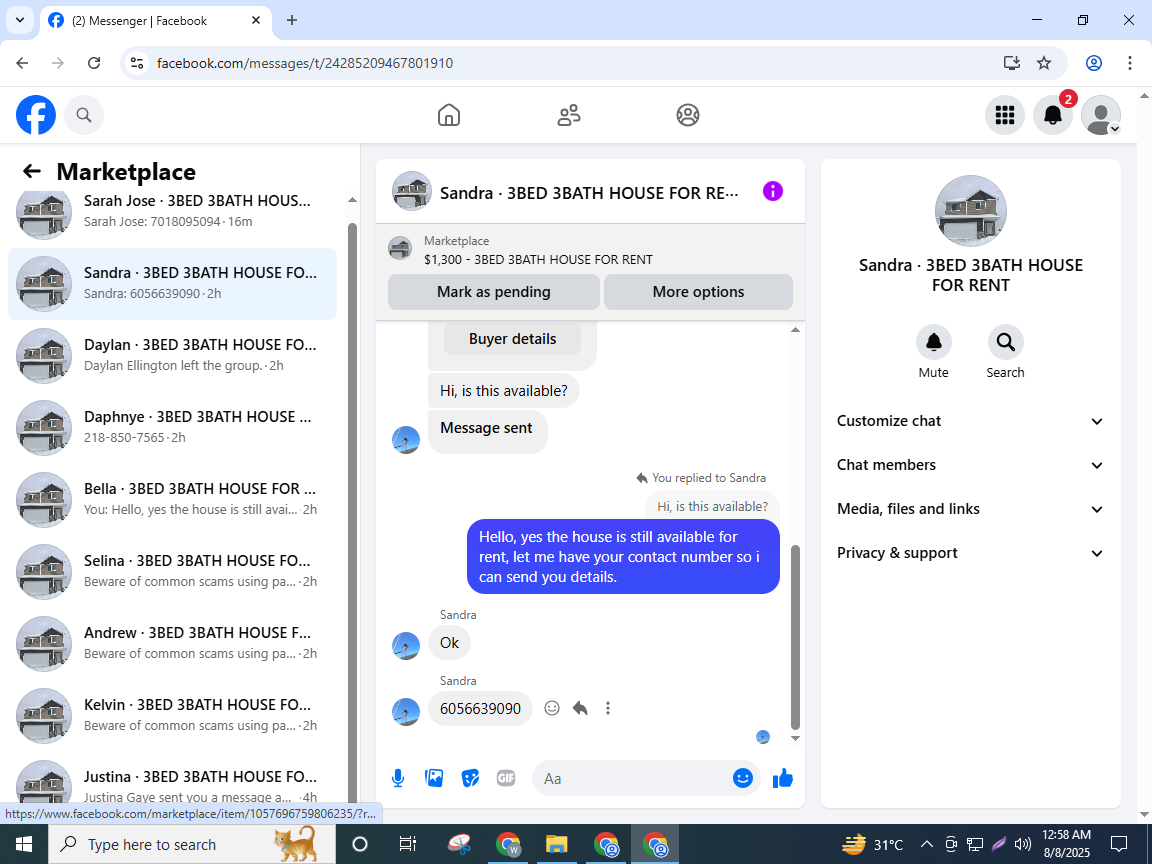Attach a file with the photo icon
Image resolution: width=1152 pixels, height=864 pixels.
tap(434, 778)
